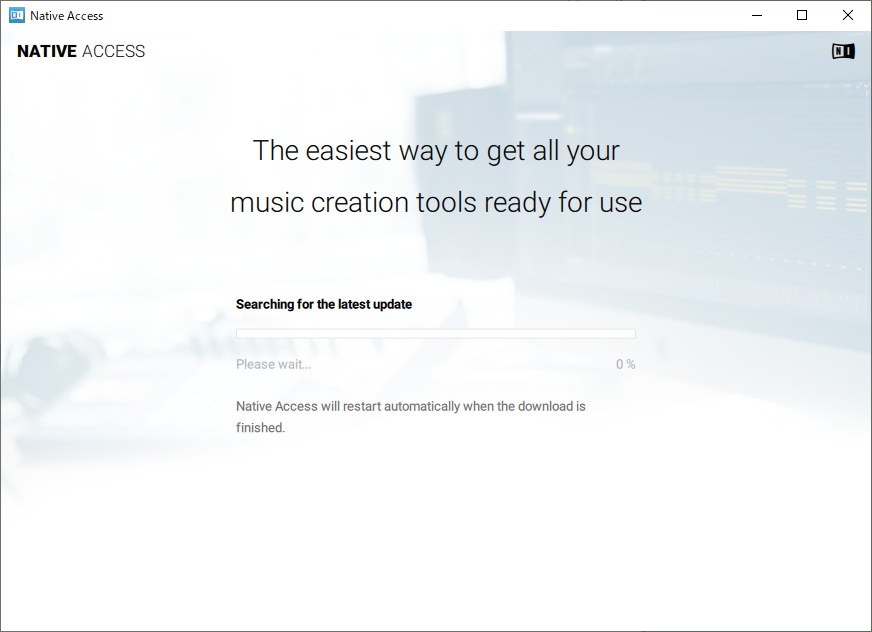Minimize the Native Access window

coord(757,16)
